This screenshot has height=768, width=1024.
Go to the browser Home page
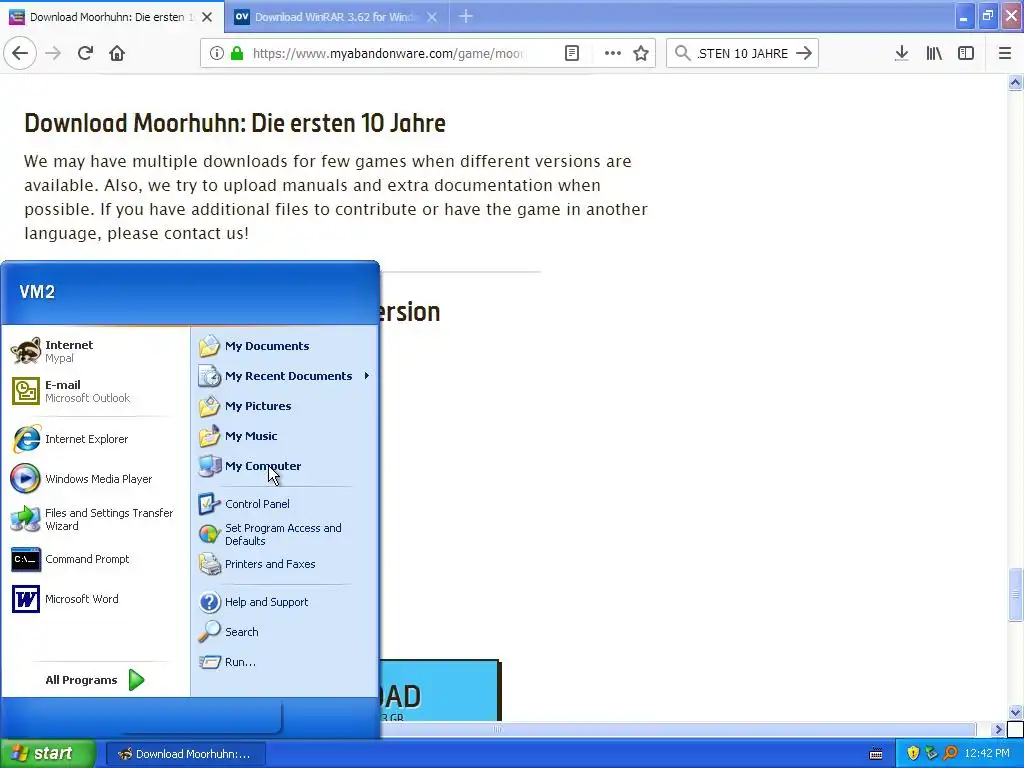(x=117, y=53)
